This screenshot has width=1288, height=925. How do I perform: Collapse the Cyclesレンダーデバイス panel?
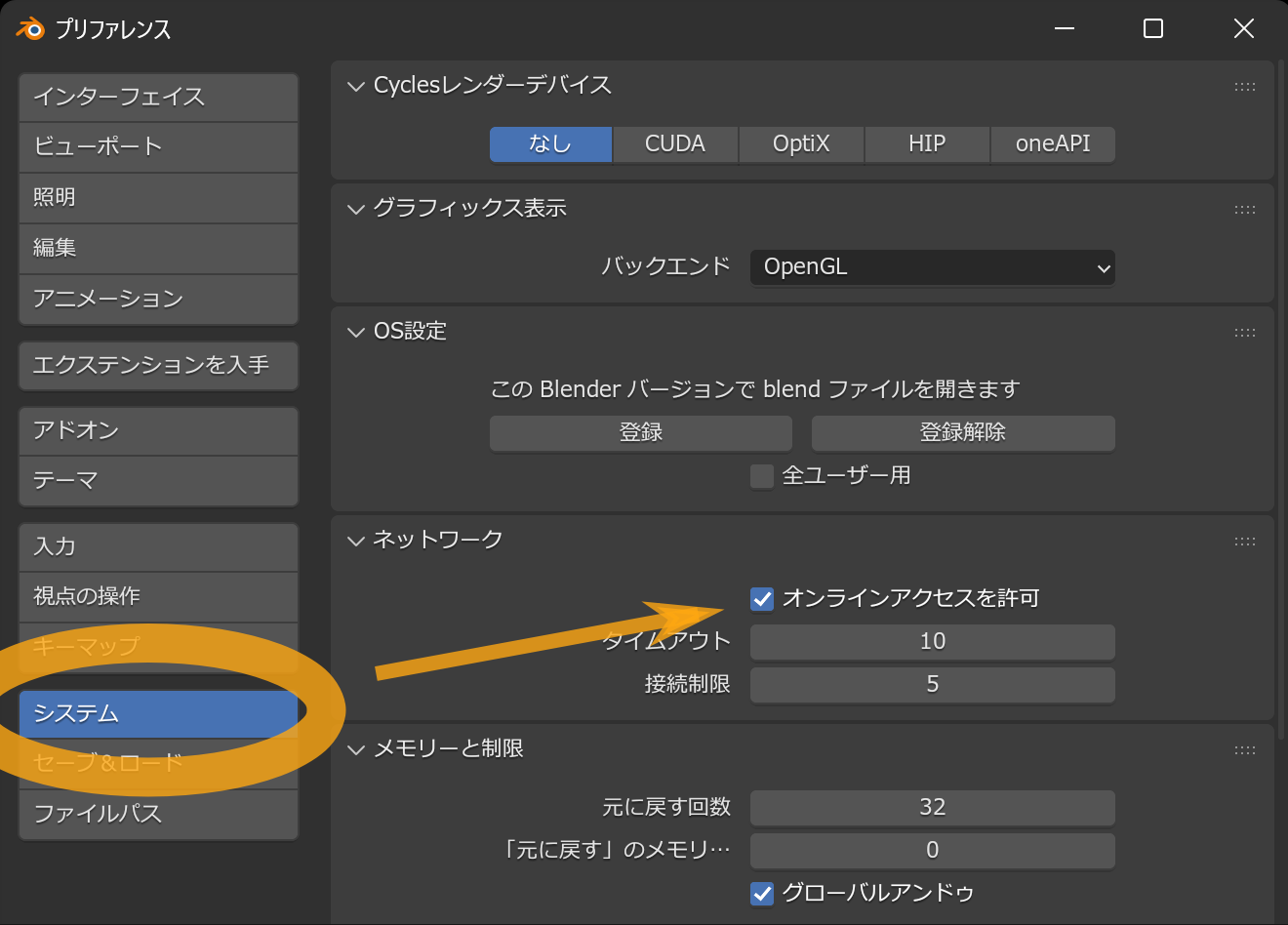click(356, 87)
